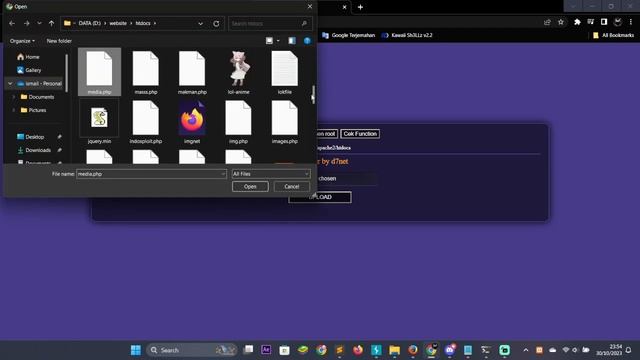Close the current browser tab
The image size is (640, 360).
point(344,7)
